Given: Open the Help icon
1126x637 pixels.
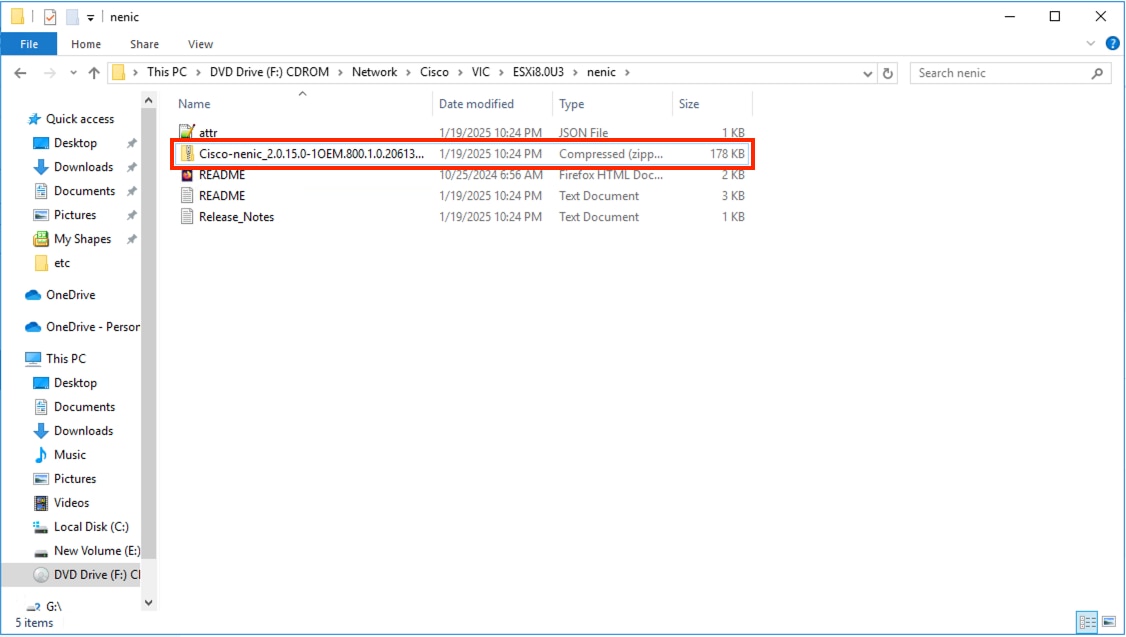Looking at the screenshot, I should pos(1112,44).
